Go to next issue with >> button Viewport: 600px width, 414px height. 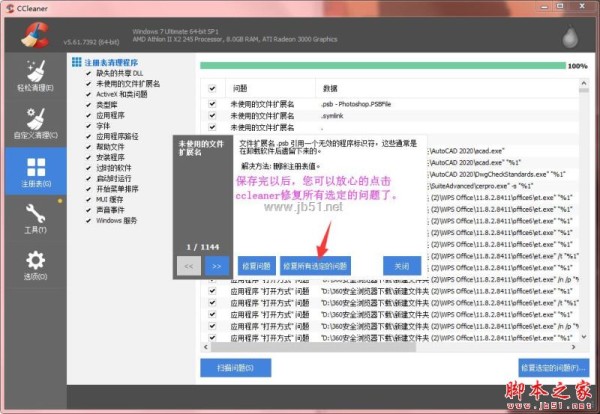tap(217, 266)
